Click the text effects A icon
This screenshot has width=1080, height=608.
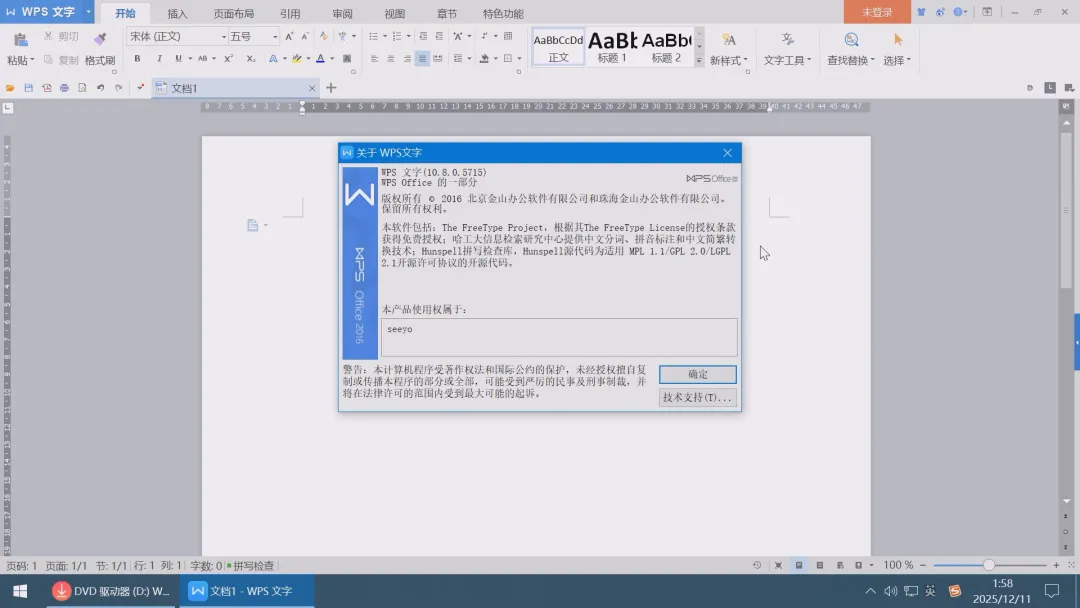pyautogui.click(x=273, y=59)
